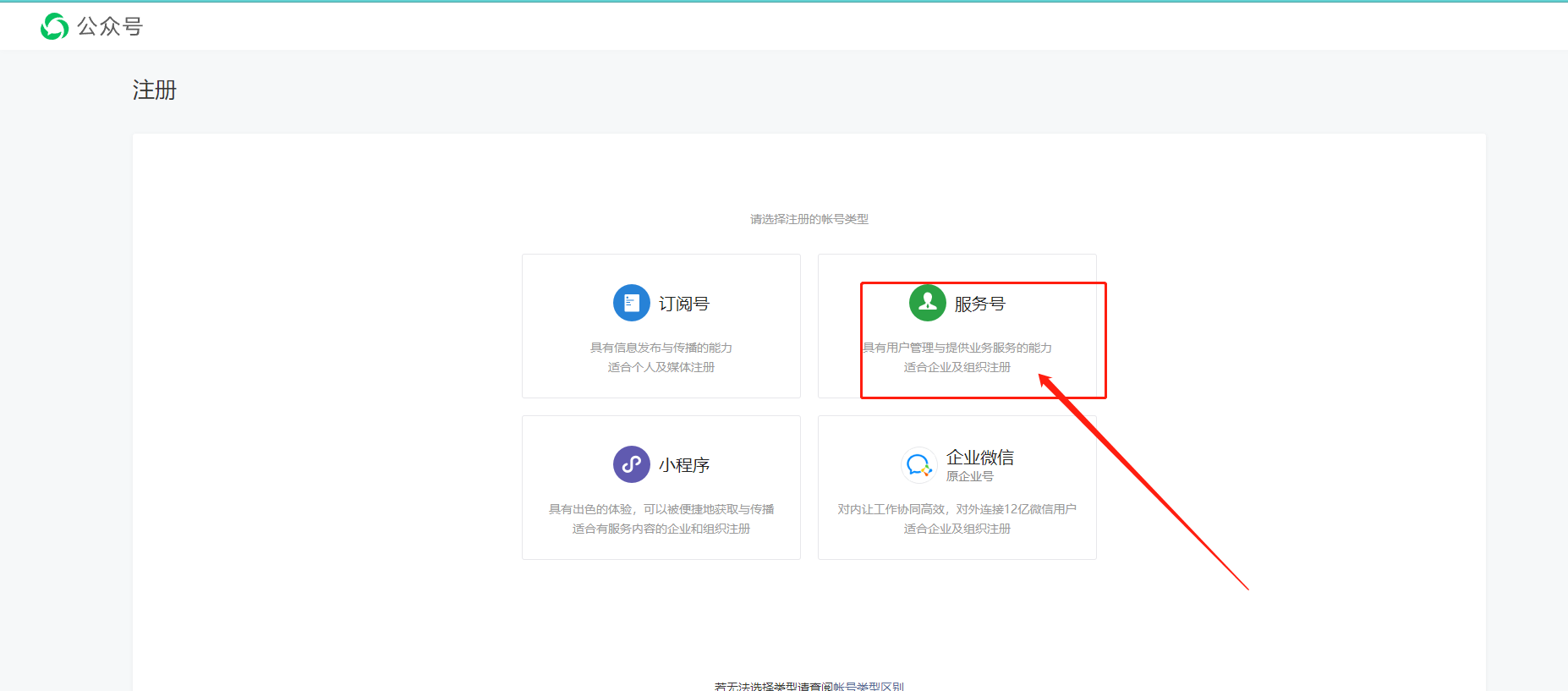This screenshot has height=691, width=1568.
Task: Click 适合有服务内容的企业和组织注册 text
Action: point(661,529)
